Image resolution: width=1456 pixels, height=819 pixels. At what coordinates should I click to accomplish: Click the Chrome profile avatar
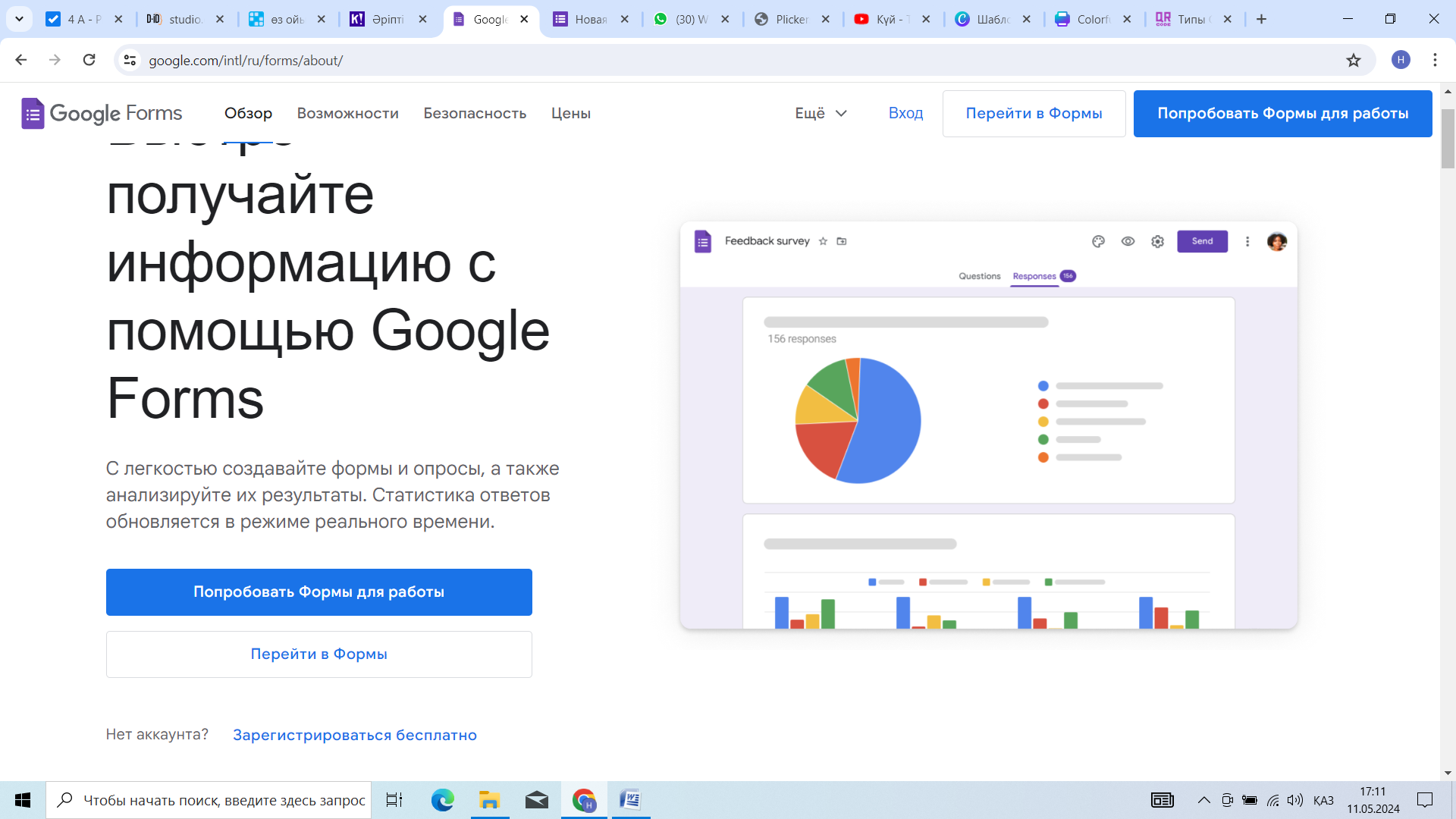[x=1401, y=60]
